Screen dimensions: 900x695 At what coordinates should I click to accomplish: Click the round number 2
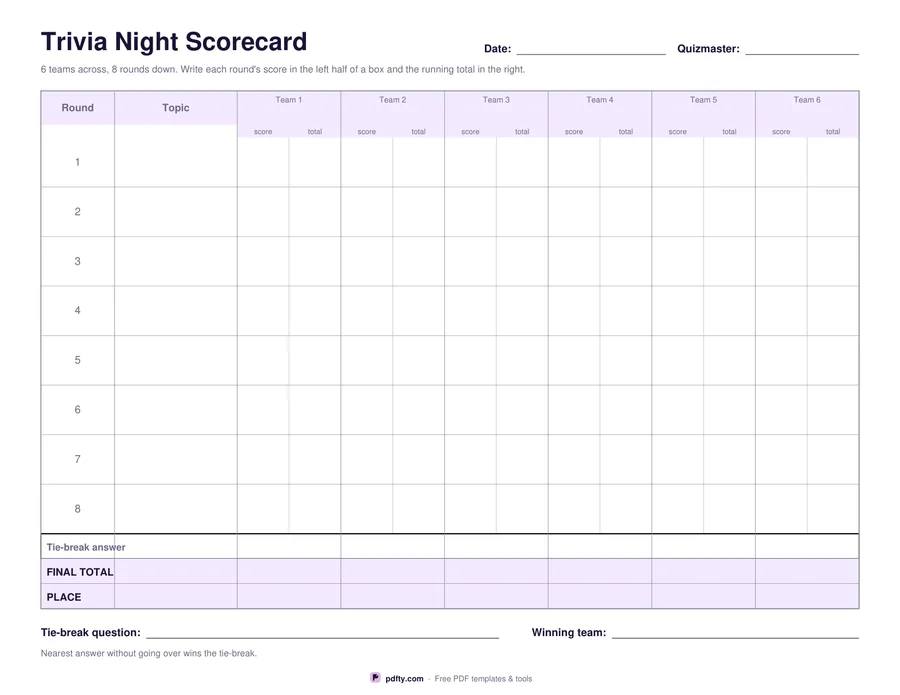coord(77,212)
